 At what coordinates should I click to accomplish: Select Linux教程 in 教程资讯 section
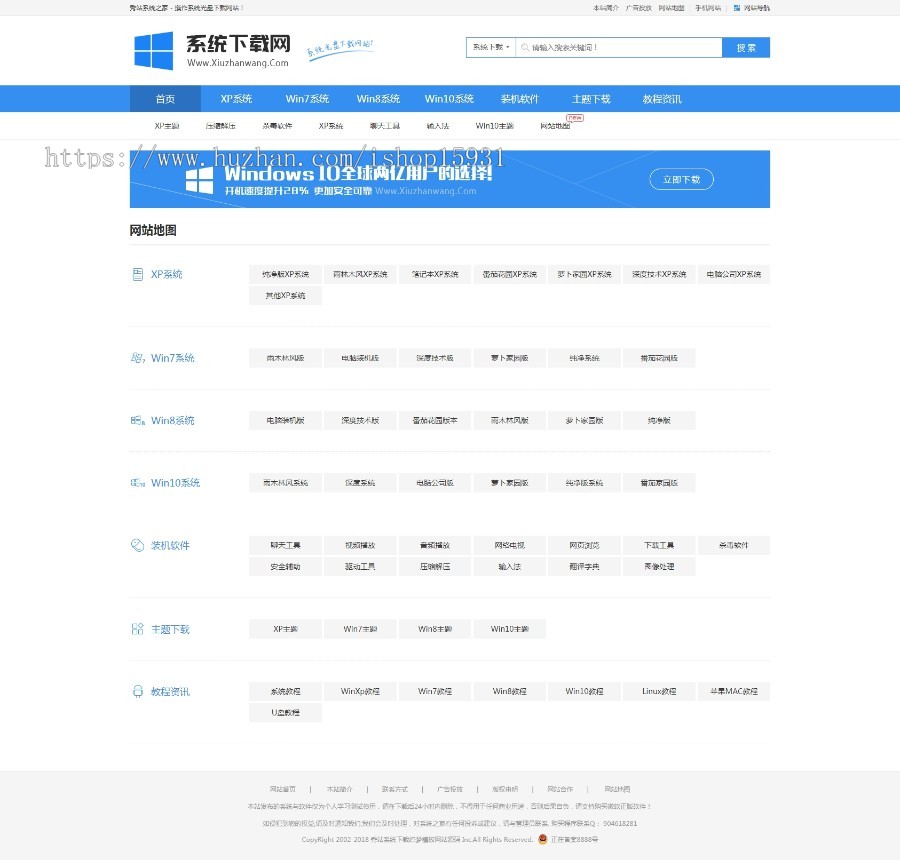tap(659, 691)
